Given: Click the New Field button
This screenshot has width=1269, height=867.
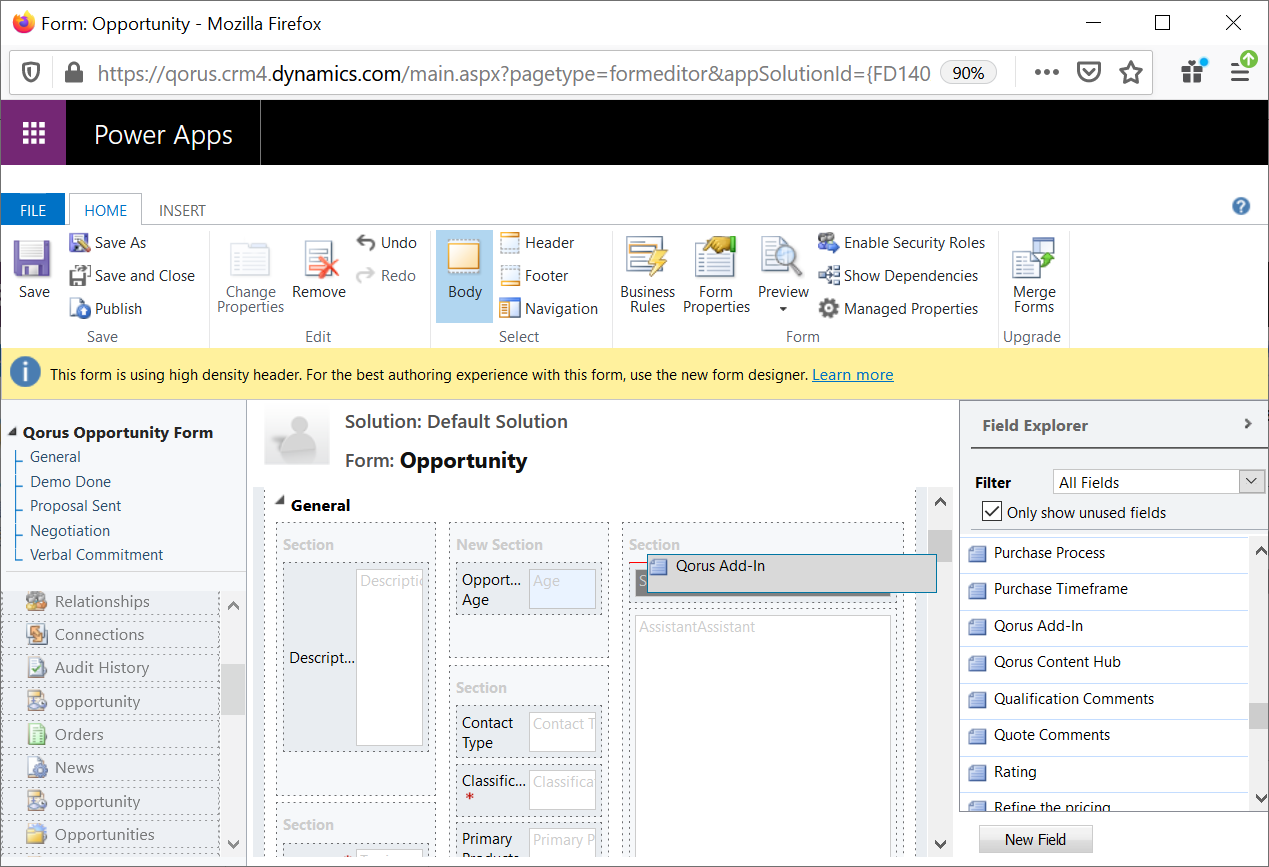Looking at the screenshot, I should [x=1035, y=839].
